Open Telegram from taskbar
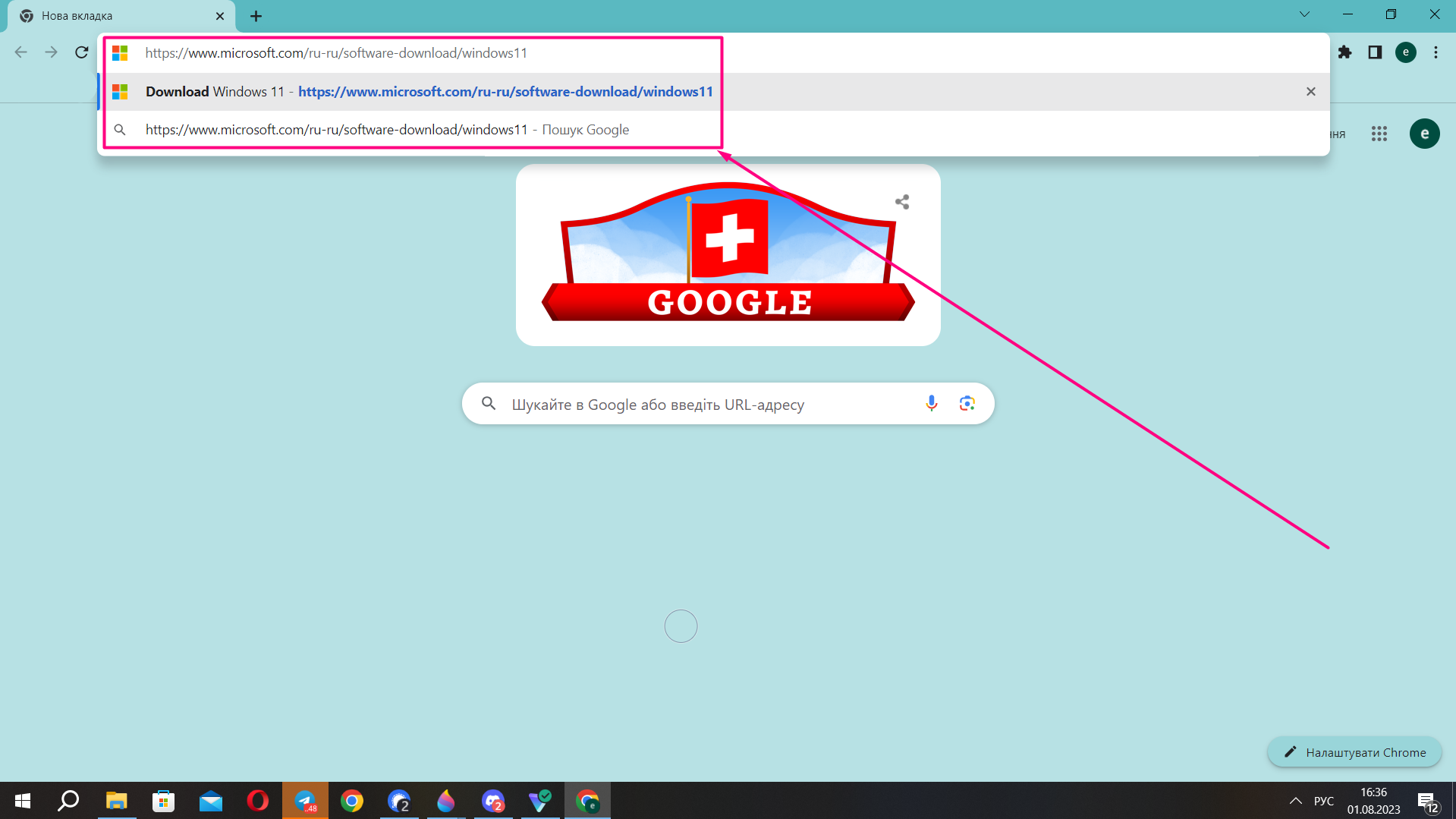1456x819 pixels. (x=305, y=801)
